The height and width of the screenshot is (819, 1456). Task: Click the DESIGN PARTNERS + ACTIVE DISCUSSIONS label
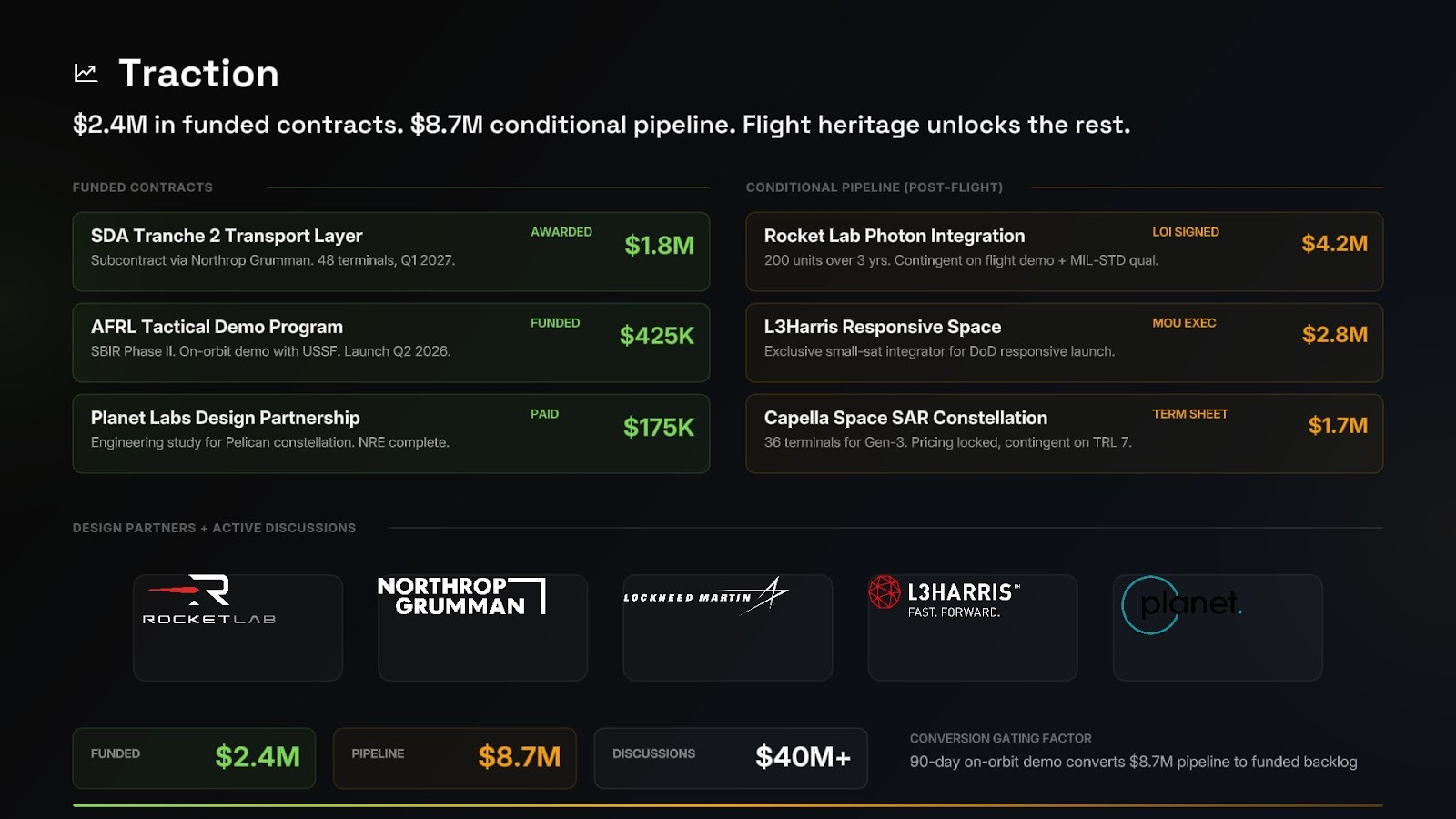pyautogui.click(x=215, y=528)
